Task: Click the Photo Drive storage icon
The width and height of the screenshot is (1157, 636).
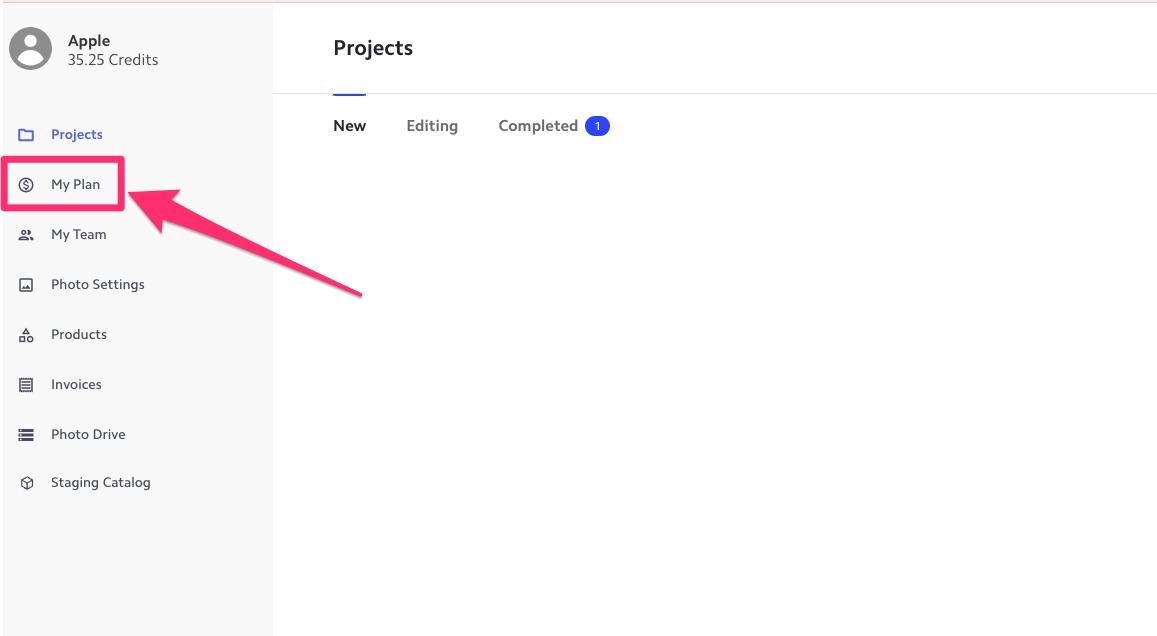Action: [x=26, y=435]
